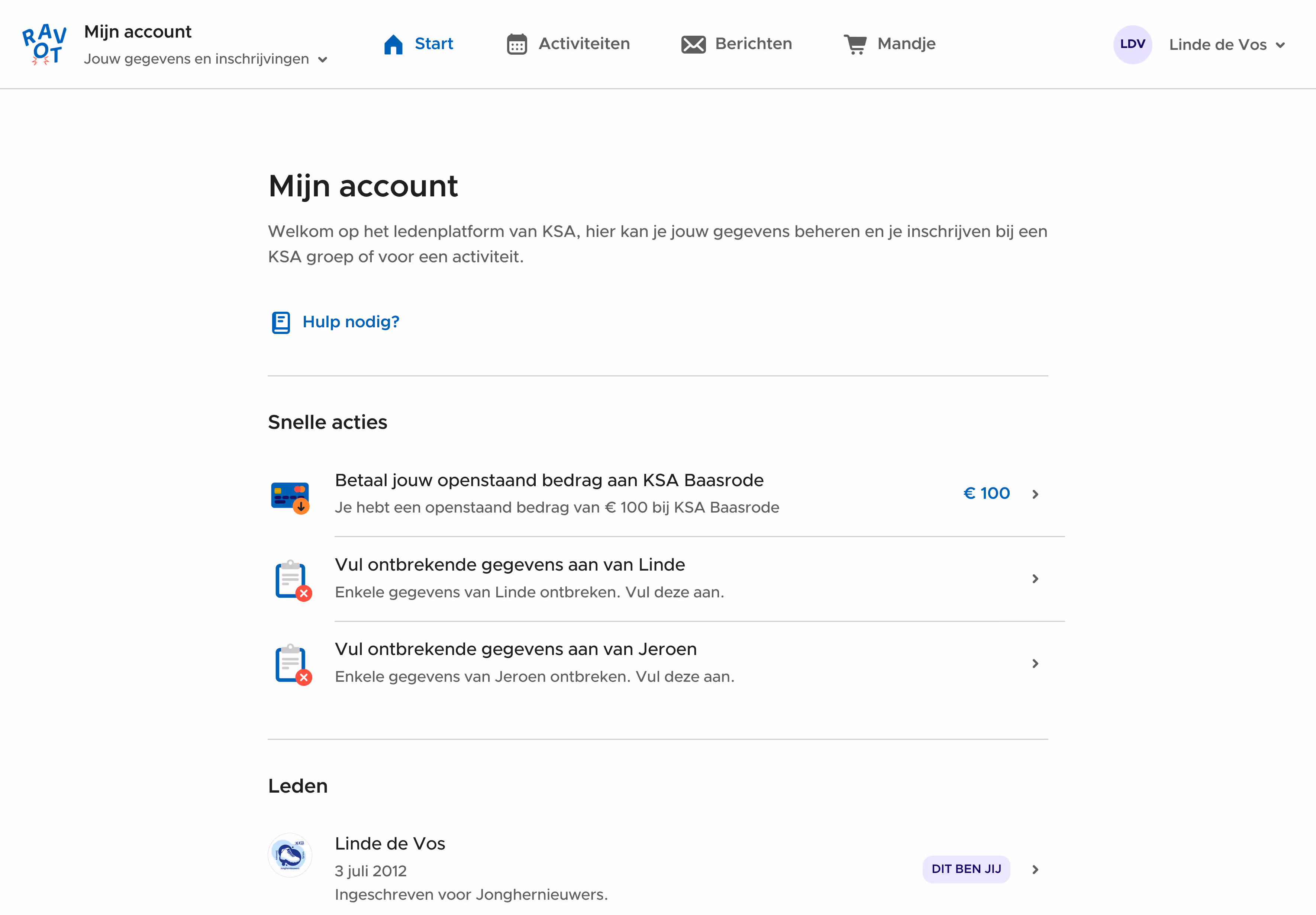Click the Mandje shopping cart icon
This screenshot has height=915, width=1316.
pyautogui.click(x=855, y=44)
